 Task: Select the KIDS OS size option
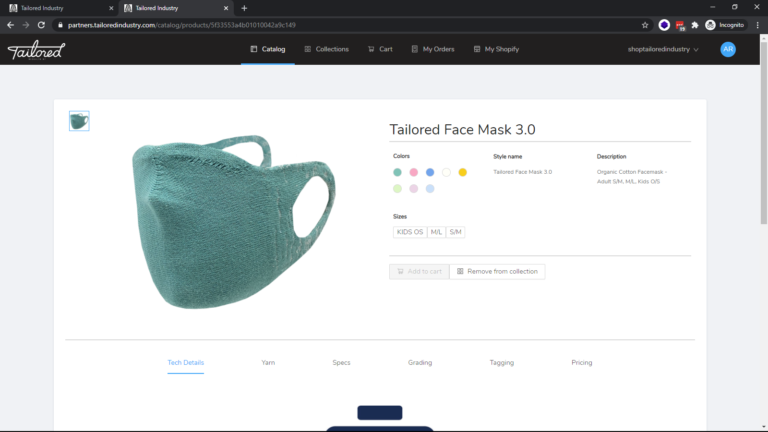410,232
